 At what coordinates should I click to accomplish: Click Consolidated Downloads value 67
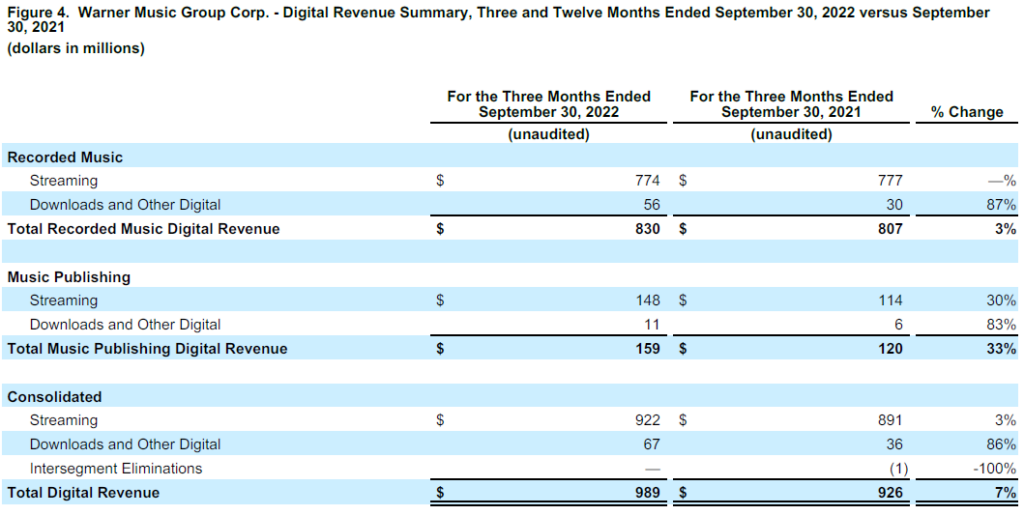coord(651,445)
